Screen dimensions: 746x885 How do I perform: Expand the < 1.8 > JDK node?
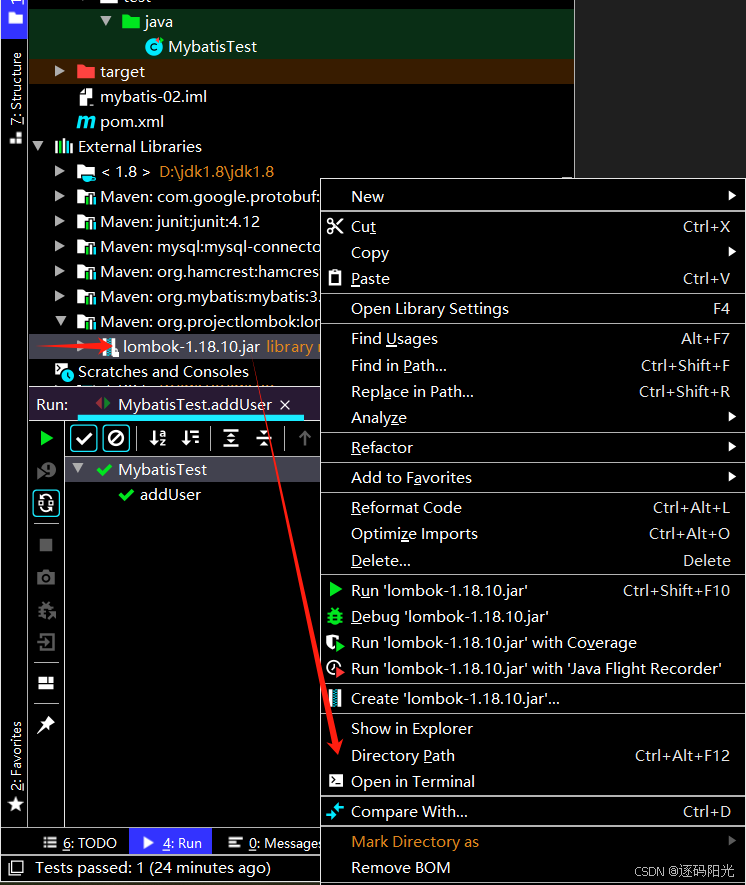pyautogui.click(x=59, y=171)
